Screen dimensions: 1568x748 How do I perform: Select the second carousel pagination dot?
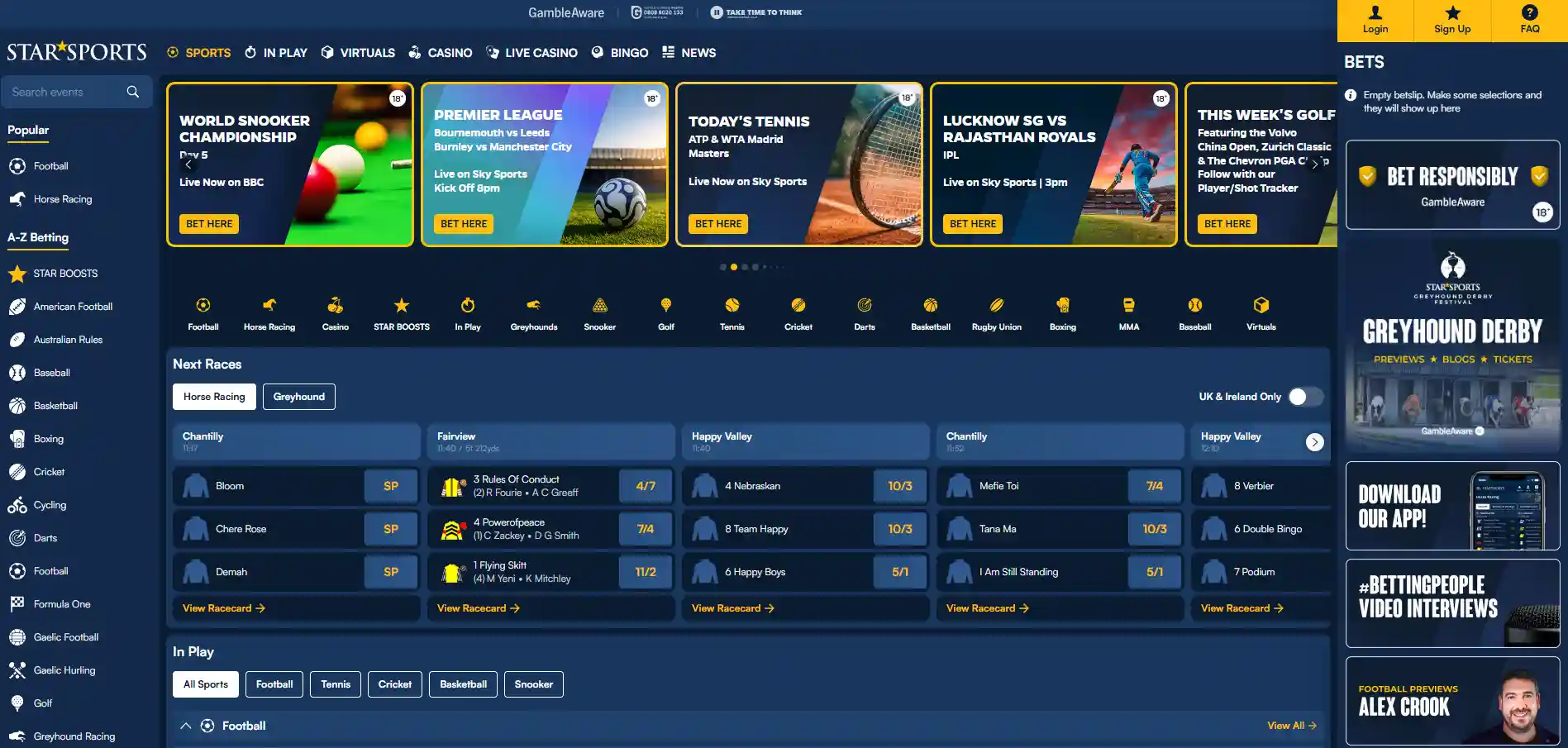click(734, 267)
